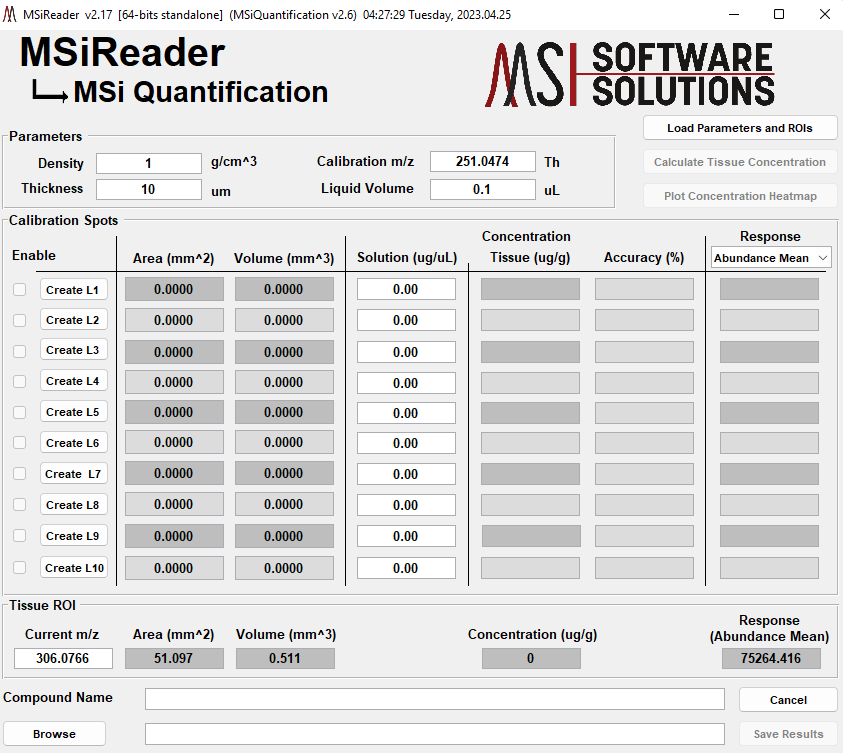Click Tissue ROI concentration value 0

(x=531, y=658)
